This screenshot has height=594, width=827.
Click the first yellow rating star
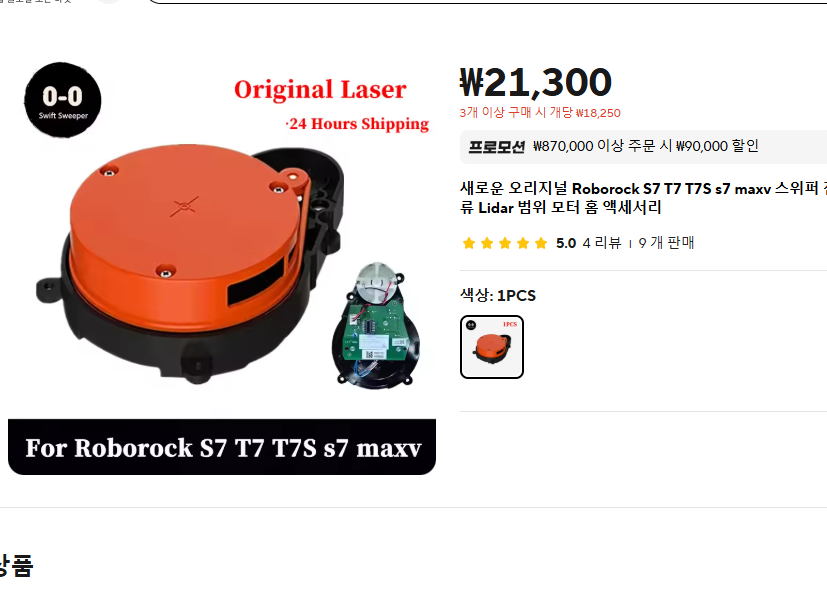pyautogui.click(x=469, y=243)
